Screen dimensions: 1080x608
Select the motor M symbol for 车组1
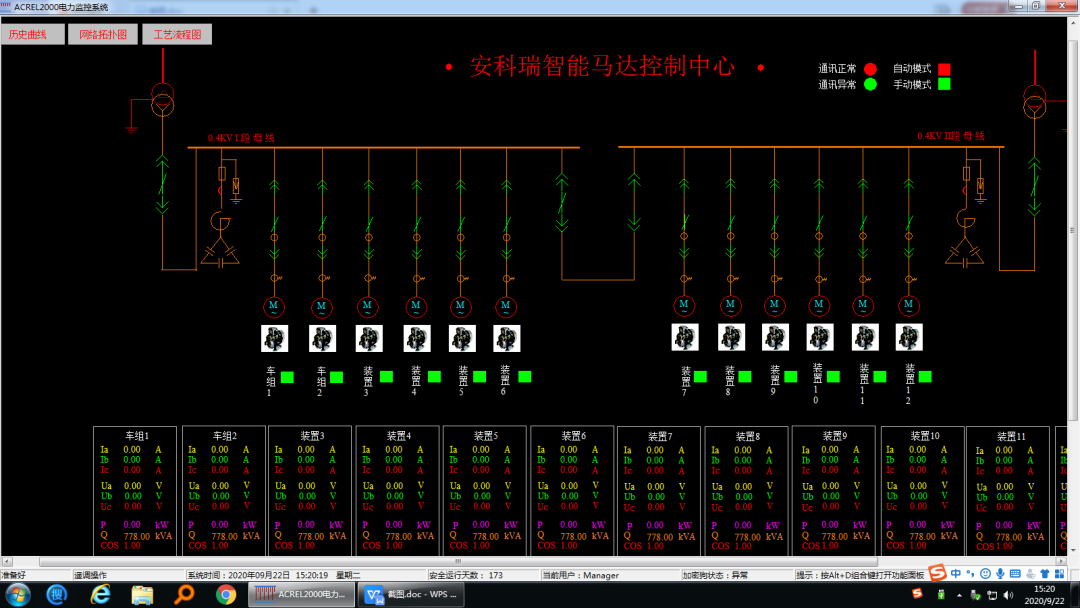coord(273,306)
